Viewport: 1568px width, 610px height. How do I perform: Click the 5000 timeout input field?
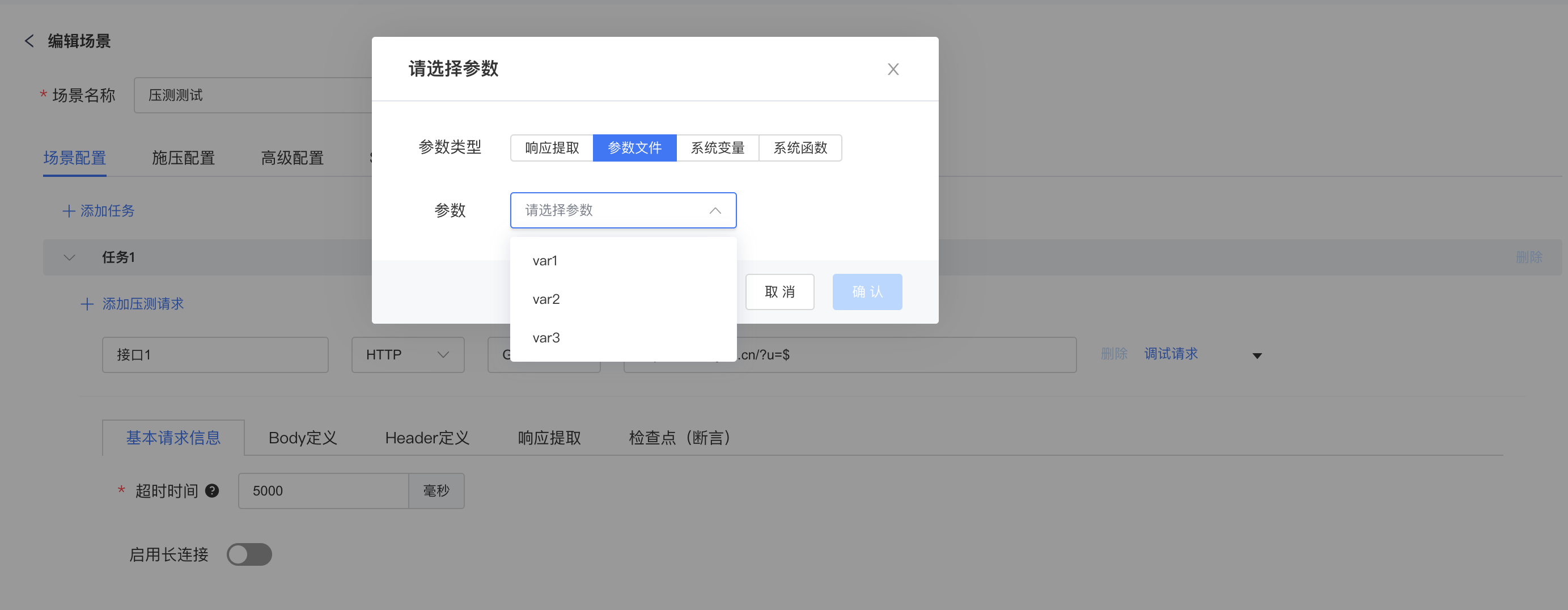(x=323, y=491)
